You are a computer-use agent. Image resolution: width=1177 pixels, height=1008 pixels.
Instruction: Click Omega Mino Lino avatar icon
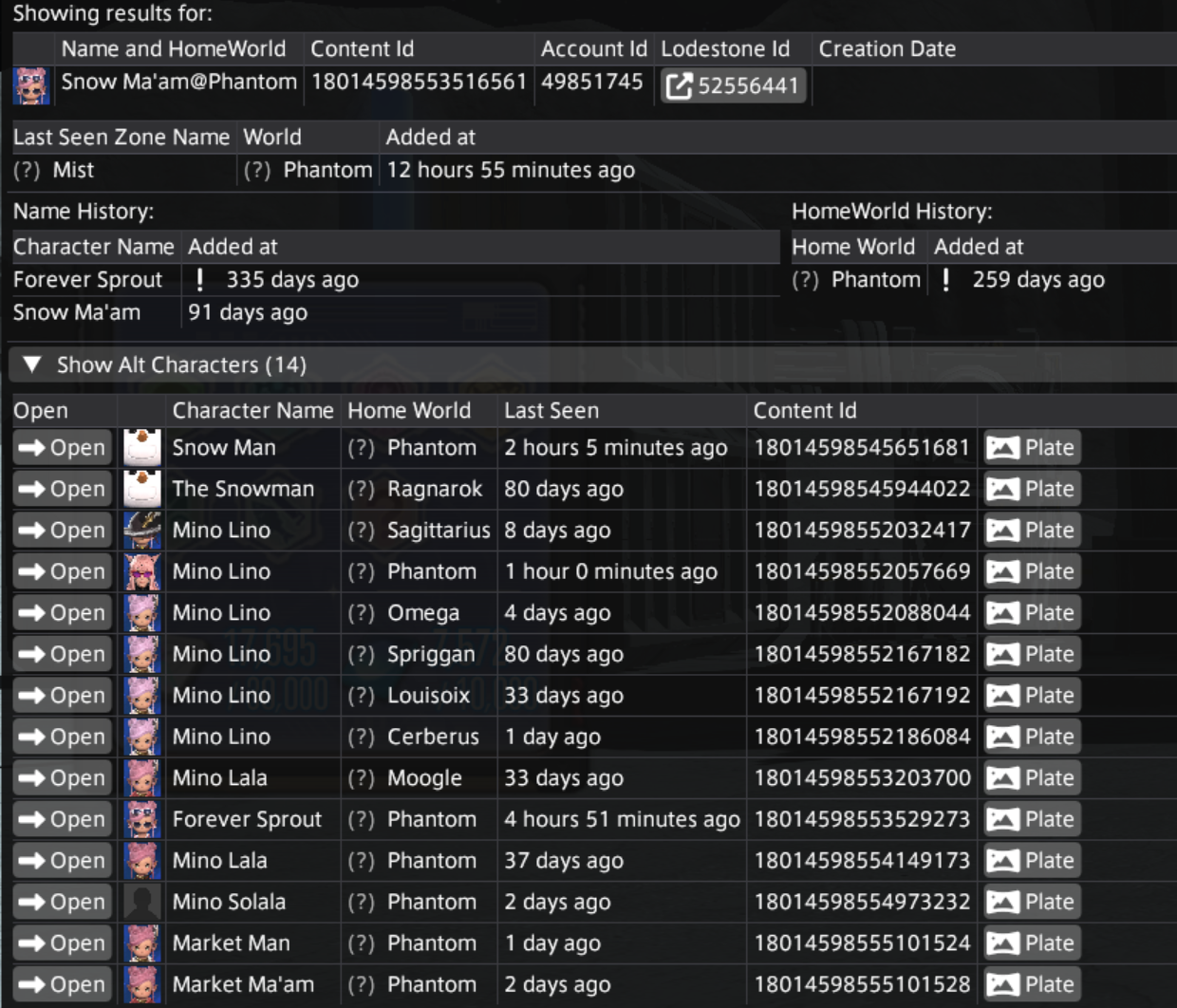(x=142, y=613)
